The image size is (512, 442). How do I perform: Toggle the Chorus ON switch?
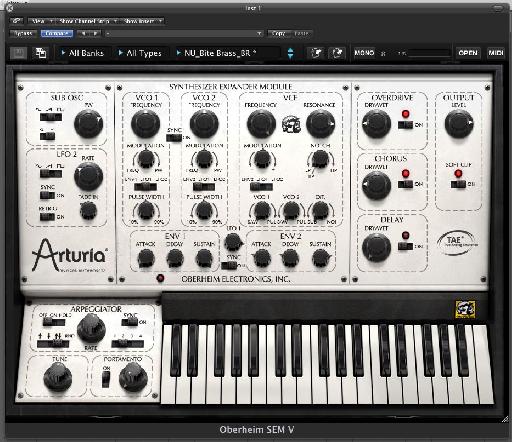click(405, 184)
